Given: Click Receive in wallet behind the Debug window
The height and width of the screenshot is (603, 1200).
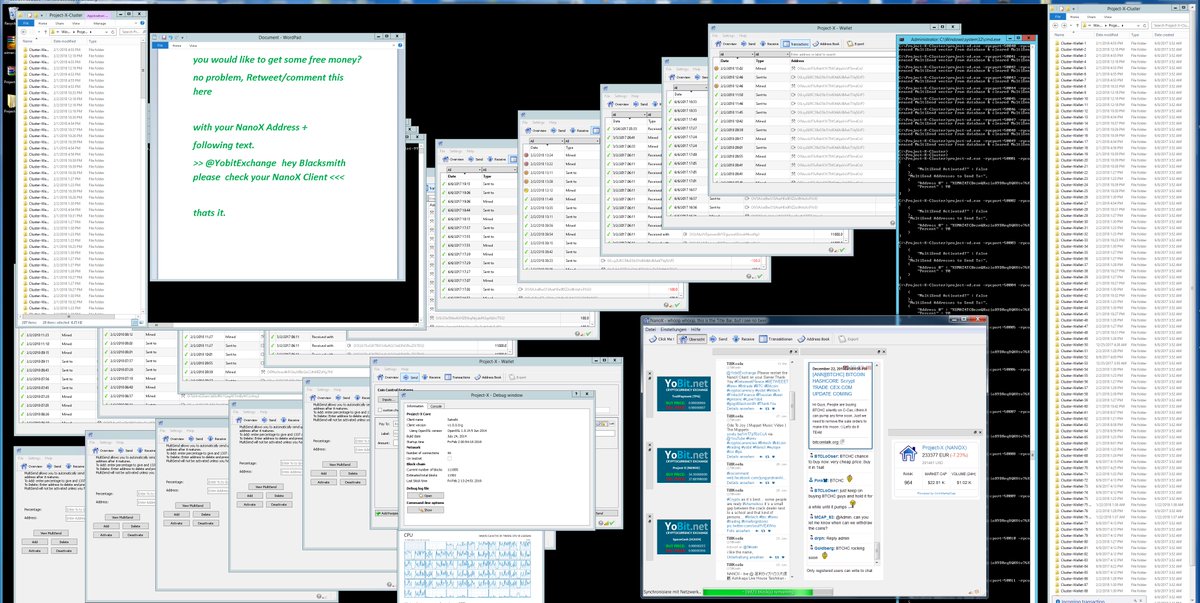Looking at the screenshot, I should click(431, 377).
